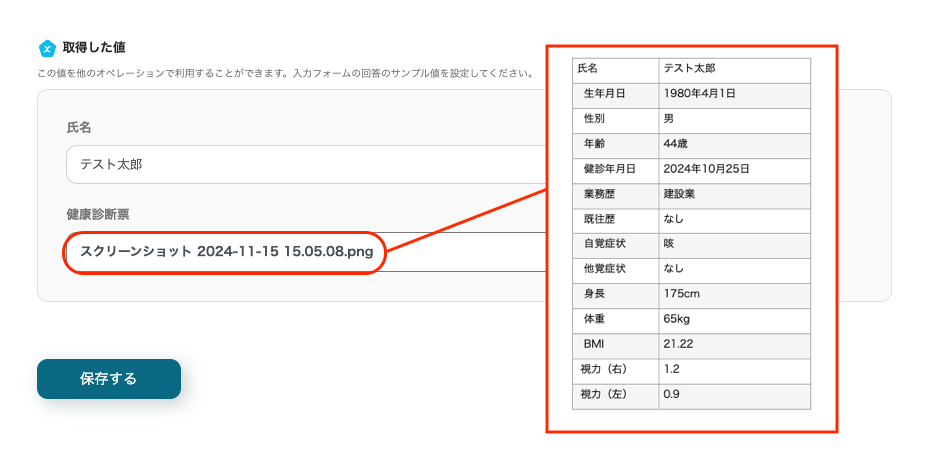The image size is (931, 452).
Task: Click the 44歳 value cell
Action: coord(734,146)
